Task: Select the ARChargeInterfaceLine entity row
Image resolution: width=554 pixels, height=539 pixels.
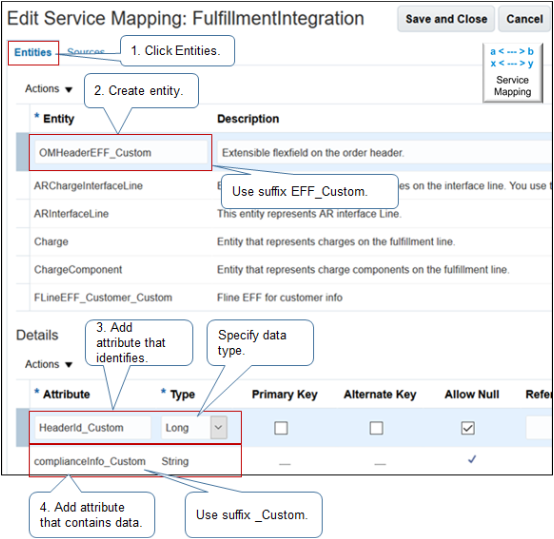Action: pyautogui.click(x=284, y=185)
